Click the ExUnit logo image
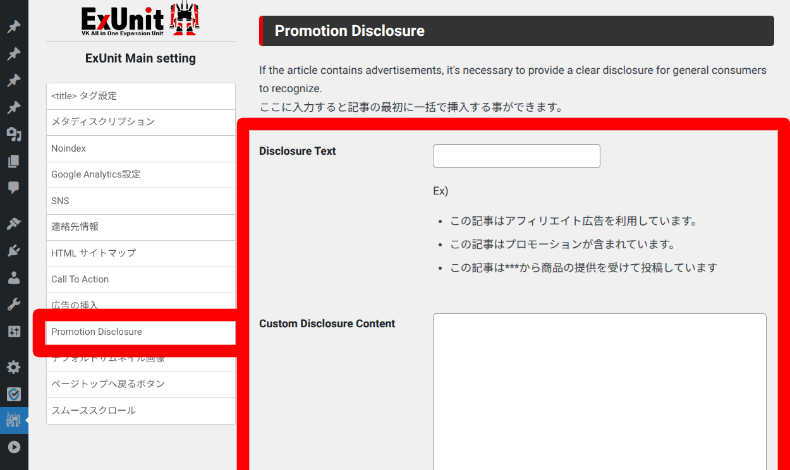This screenshot has width=790, height=470. click(x=139, y=20)
